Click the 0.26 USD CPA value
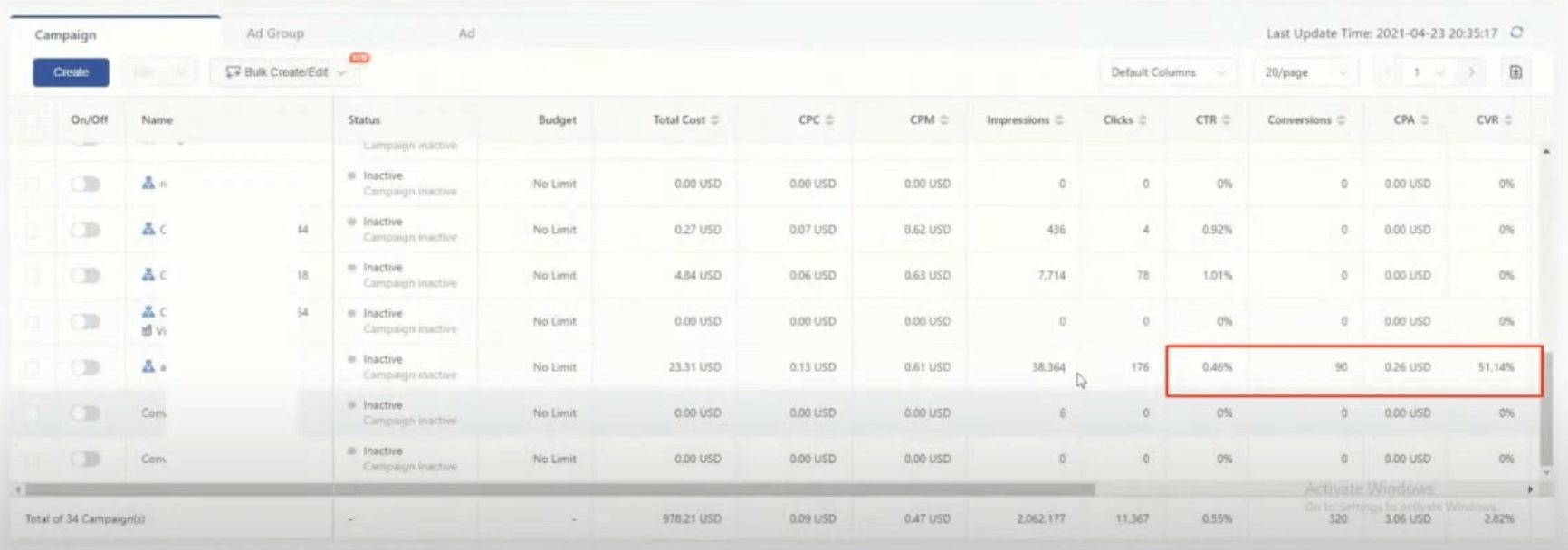This screenshot has width=1568, height=550. tap(1407, 367)
